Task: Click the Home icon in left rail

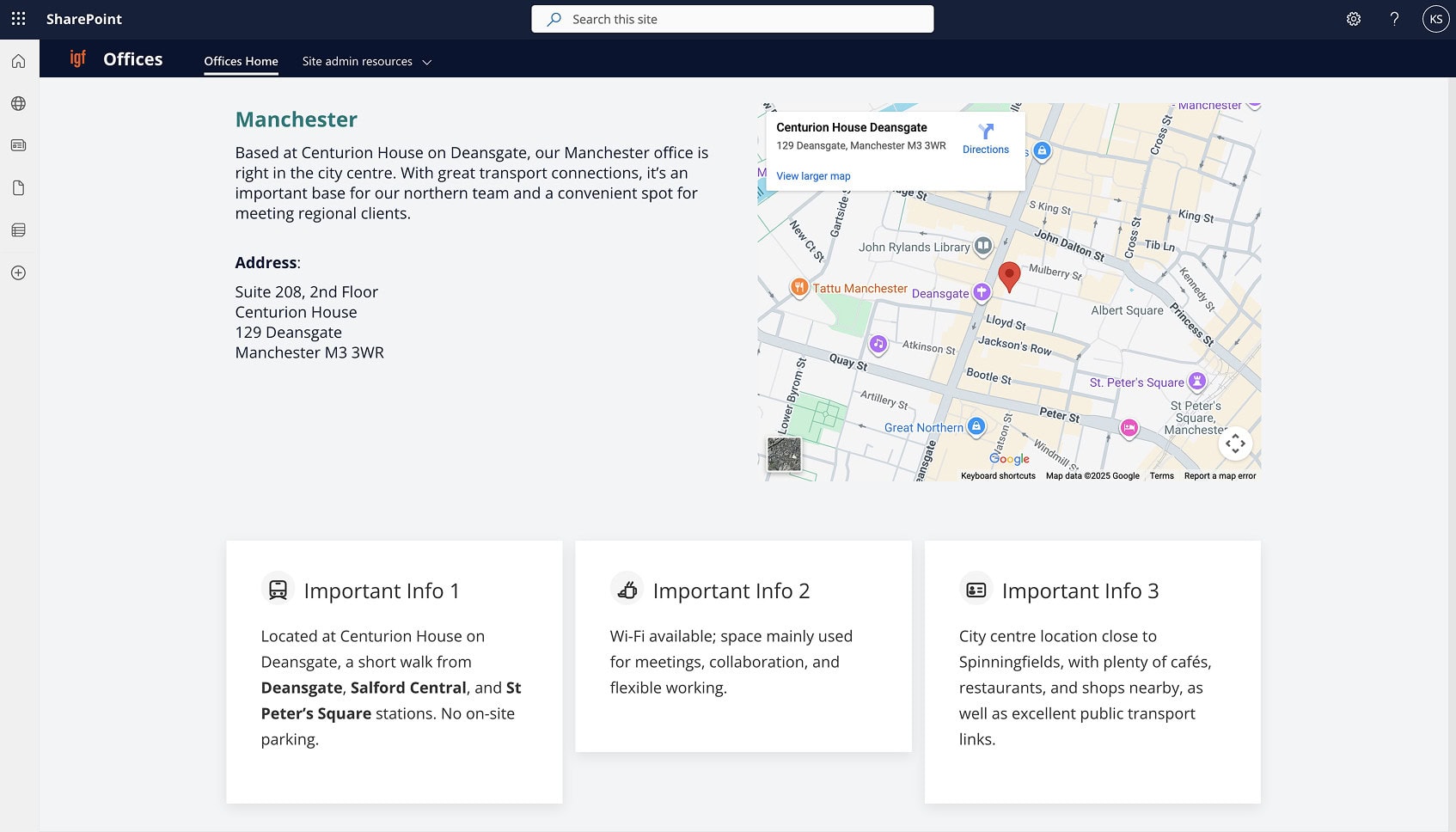Action: click(x=18, y=61)
